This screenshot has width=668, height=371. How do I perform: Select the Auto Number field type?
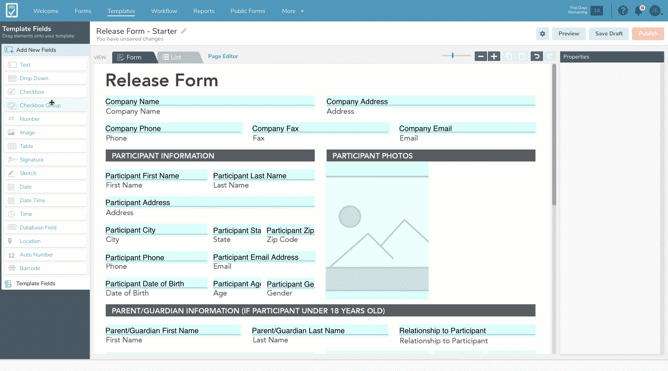click(46, 255)
